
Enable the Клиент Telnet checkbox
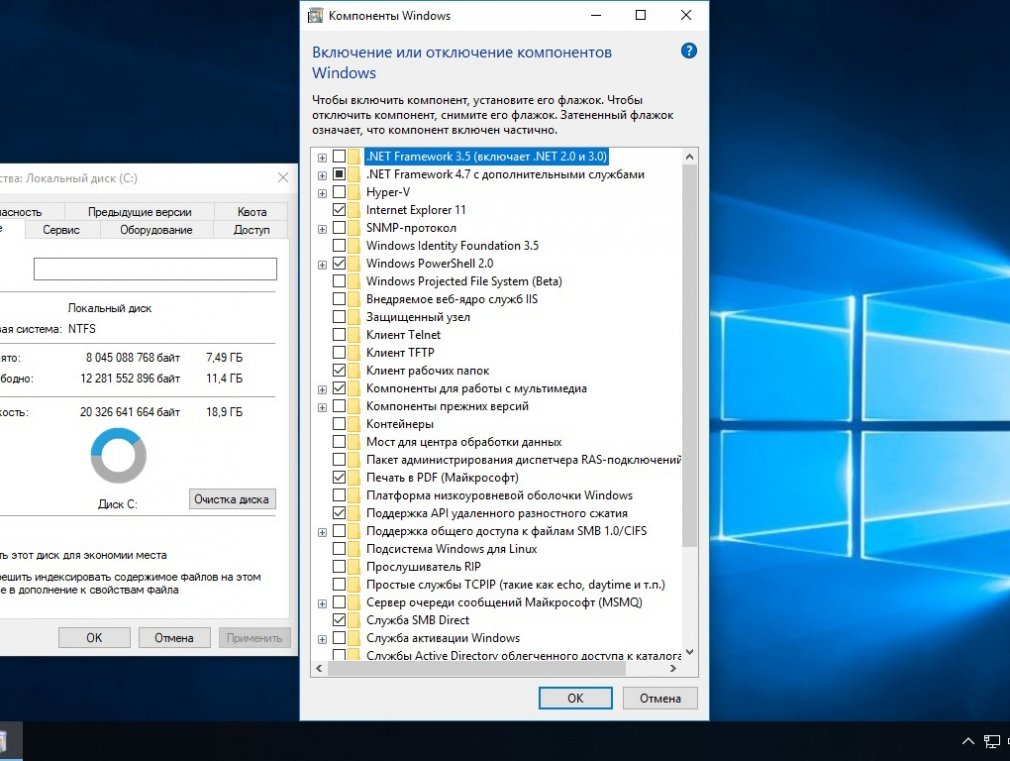coord(339,335)
